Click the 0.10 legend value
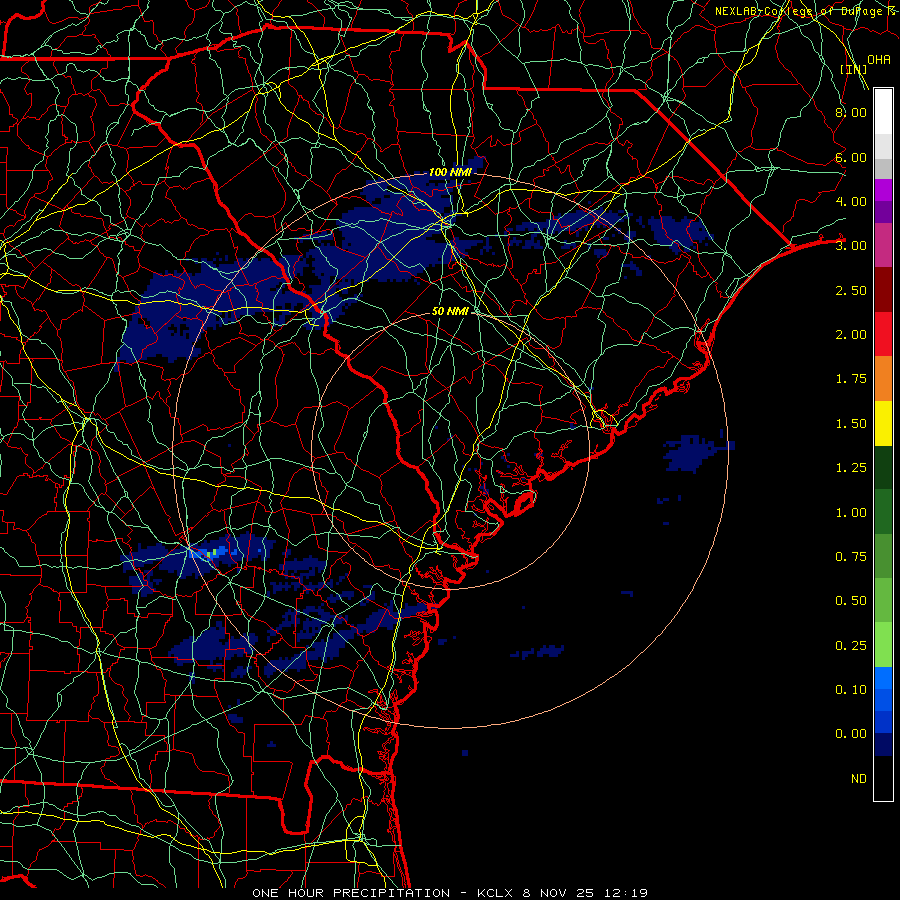Screen dimensions: 900x900 tap(851, 690)
